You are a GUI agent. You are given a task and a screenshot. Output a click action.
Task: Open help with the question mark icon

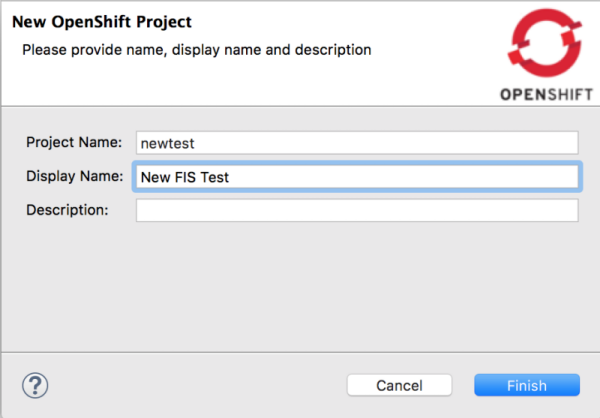(x=35, y=385)
